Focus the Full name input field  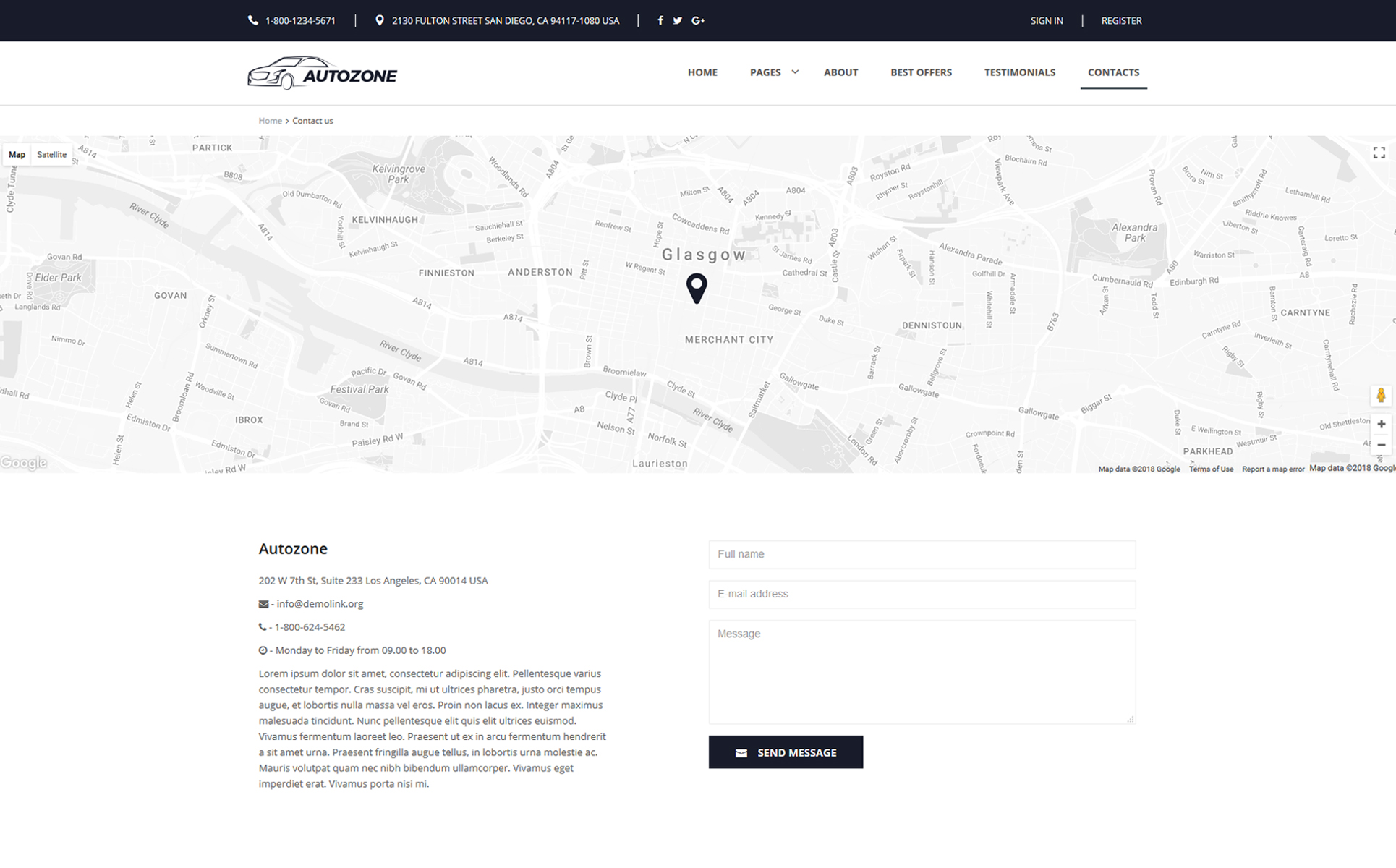pyautogui.click(x=922, y=554)
